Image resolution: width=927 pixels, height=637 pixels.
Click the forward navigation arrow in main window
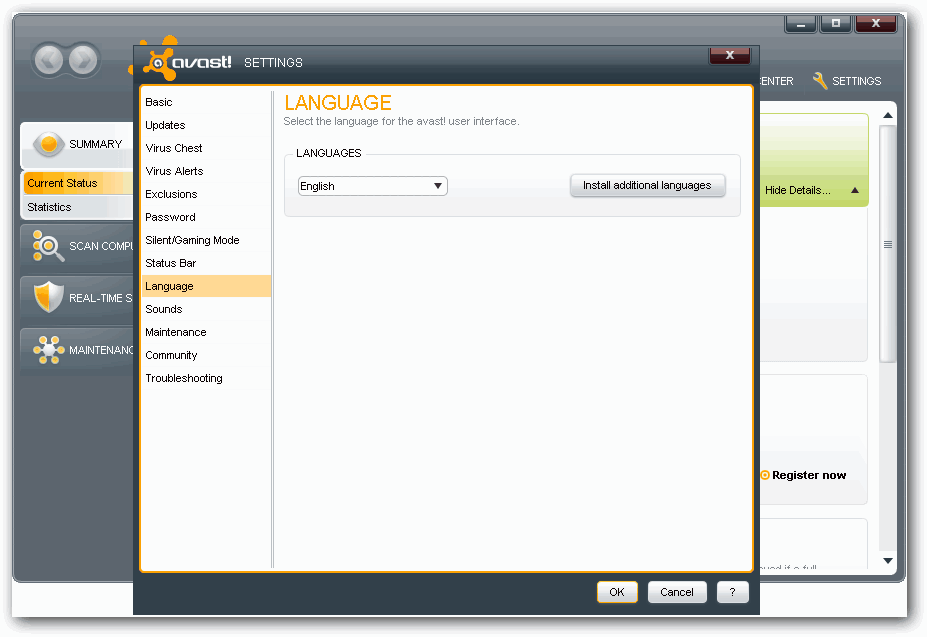(x=83, y=60)
